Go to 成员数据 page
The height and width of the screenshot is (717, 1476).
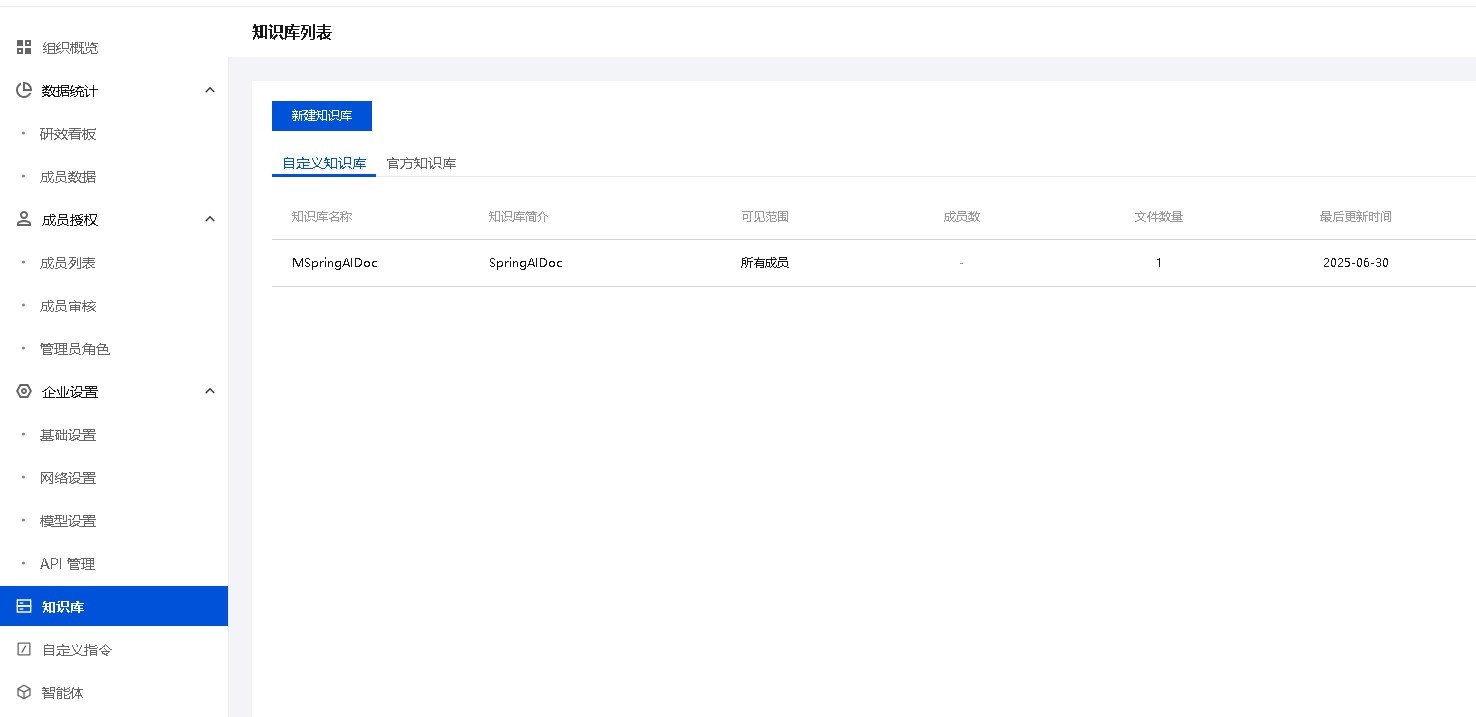68,177
